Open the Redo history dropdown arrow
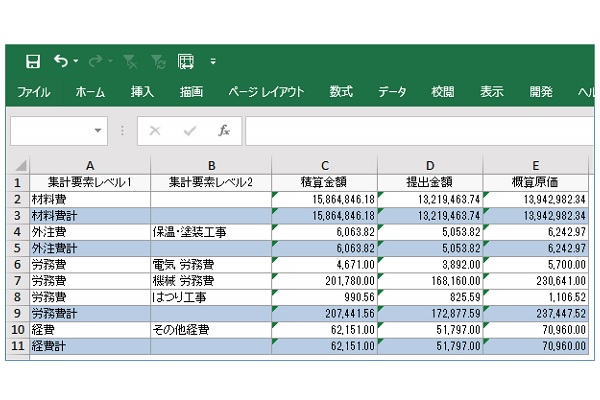 click(x=110, y=61)
